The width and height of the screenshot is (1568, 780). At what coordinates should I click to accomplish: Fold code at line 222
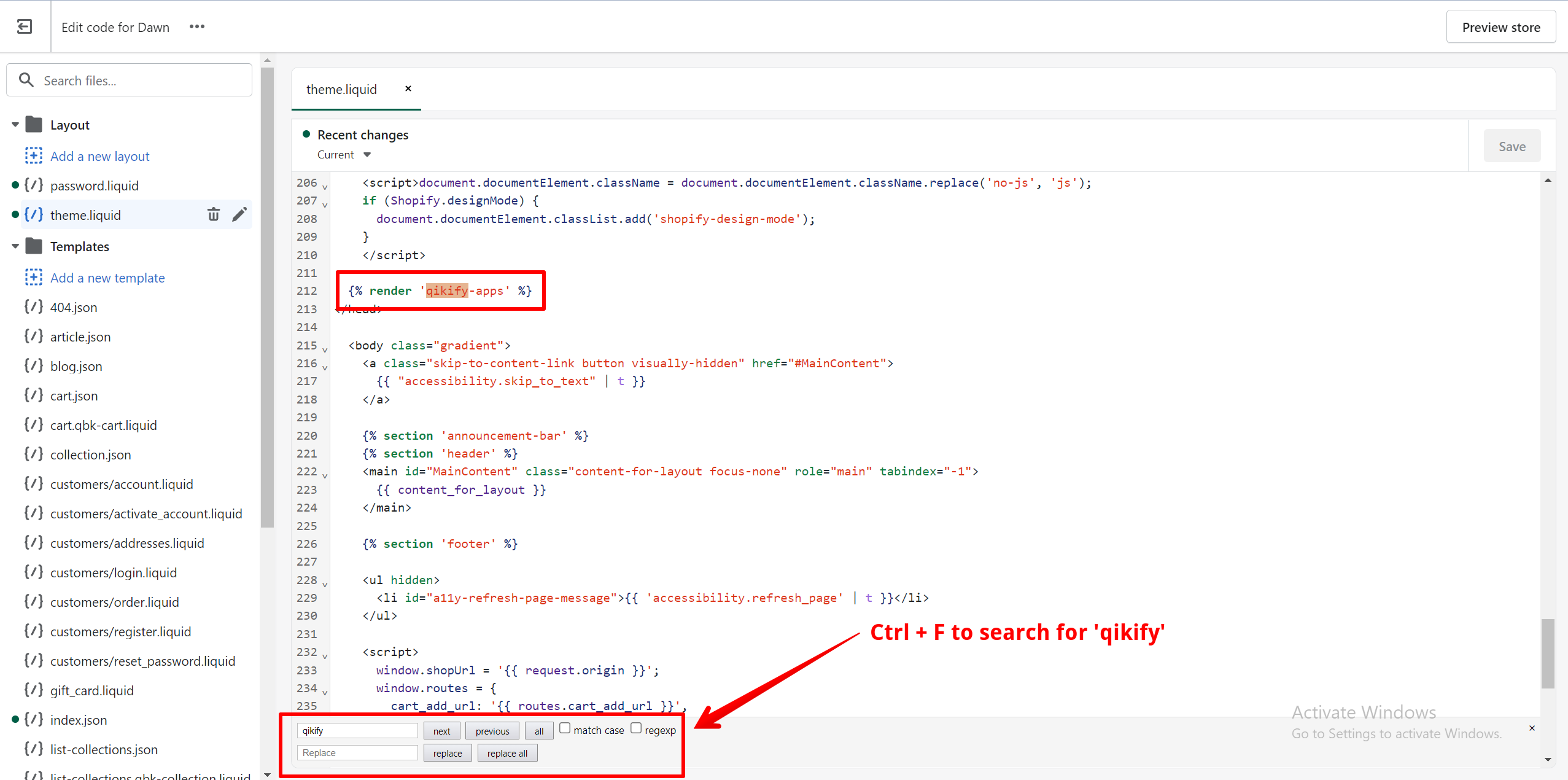[x=325, y=475]
